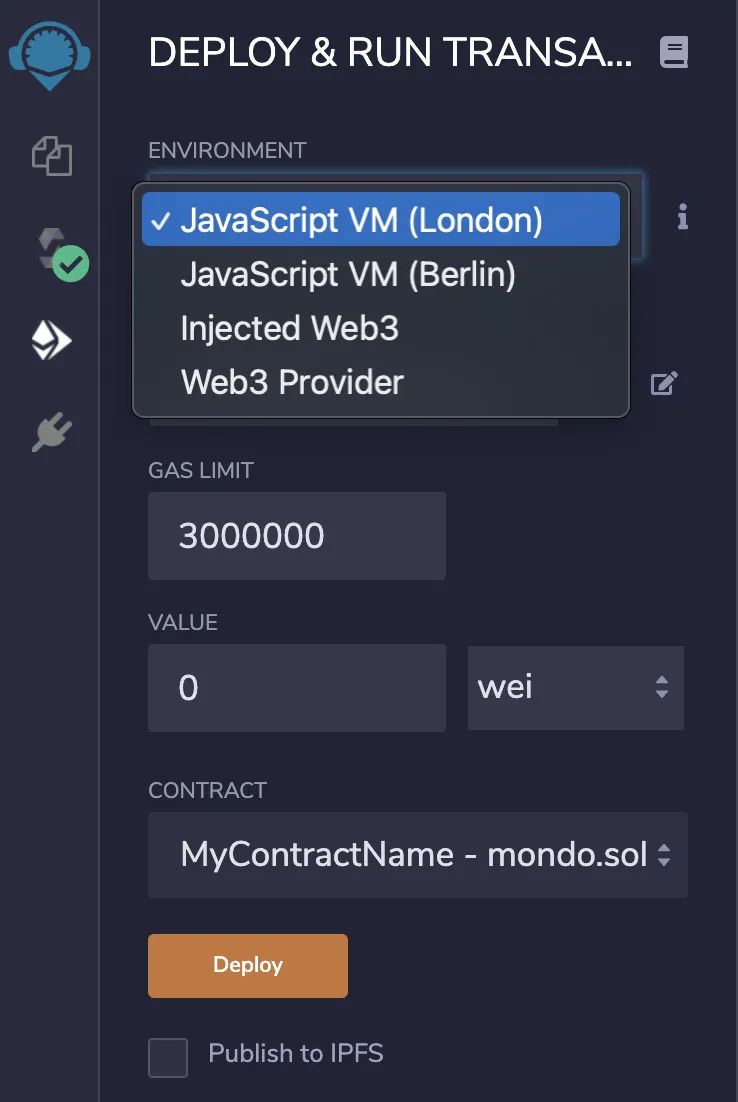Click the edit account pencil icon
Viewport: 738px width, 1102px height.
coord(664,383)
